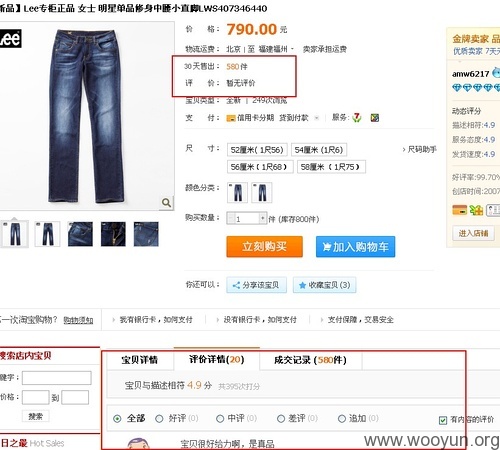Expand the 货到付款 payment options arrow

coord(317,118)
